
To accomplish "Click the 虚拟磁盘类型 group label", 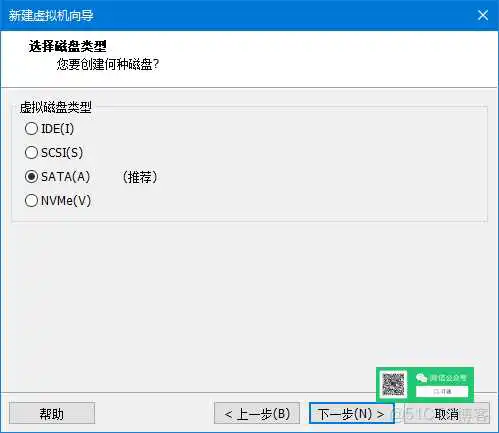I will click(56, 107).
